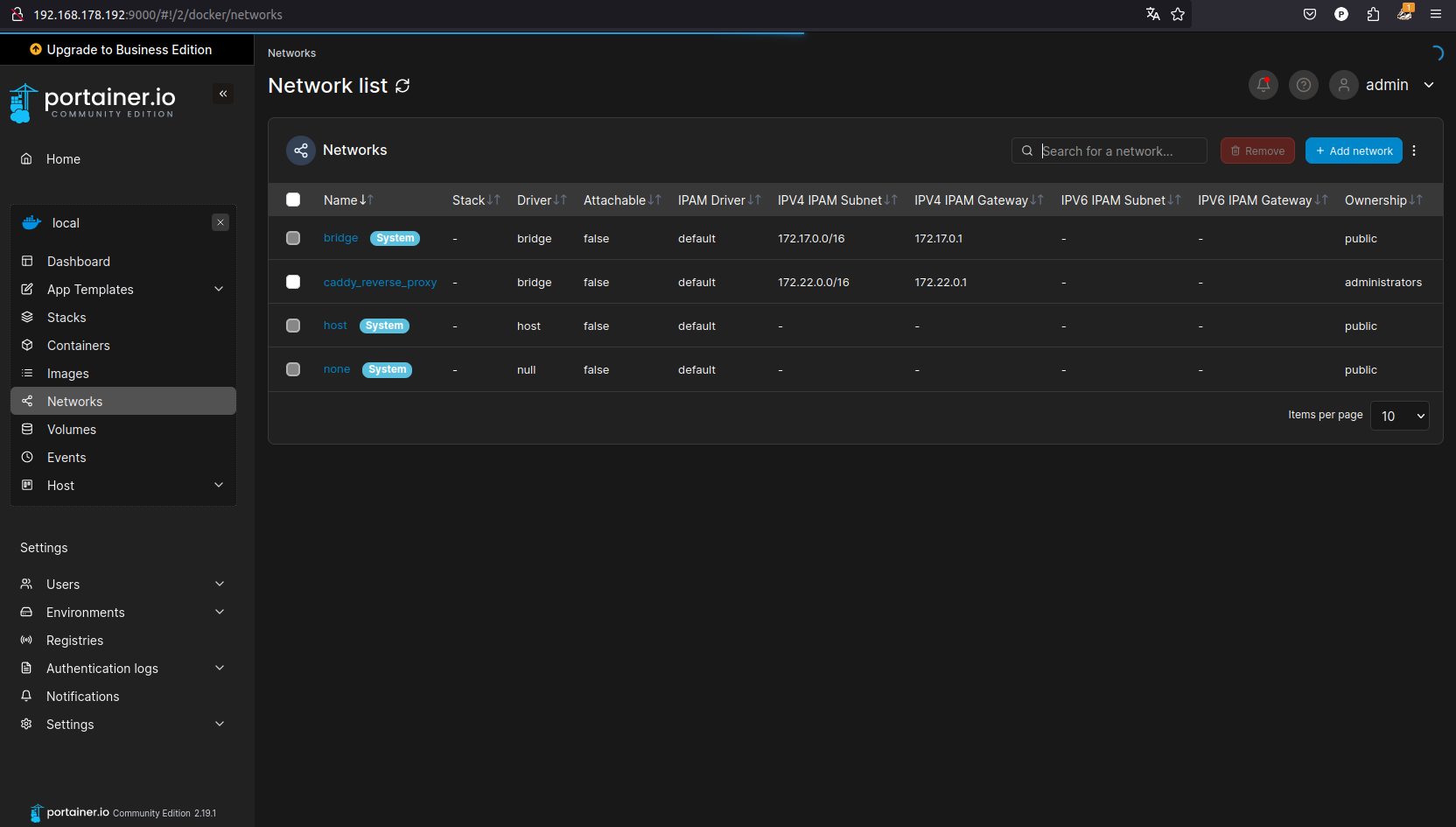
Task: Open the Items per page dropdown
Action: [x=1399, y=416]
